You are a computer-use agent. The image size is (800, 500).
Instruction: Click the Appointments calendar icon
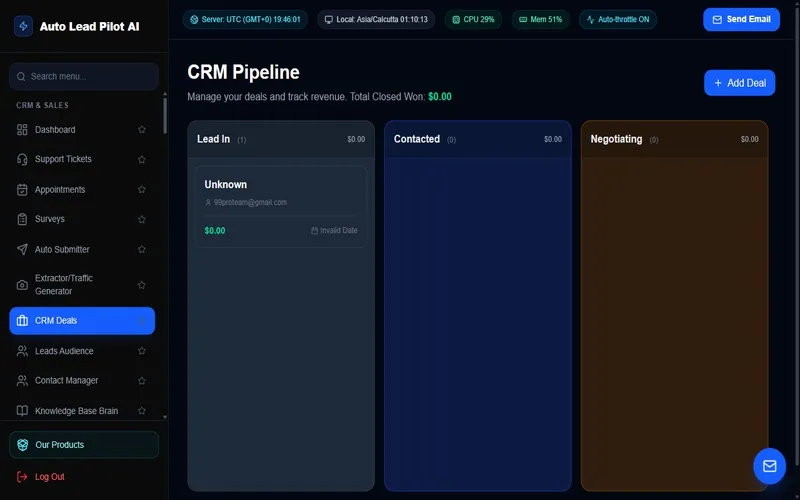click(22, 189)
